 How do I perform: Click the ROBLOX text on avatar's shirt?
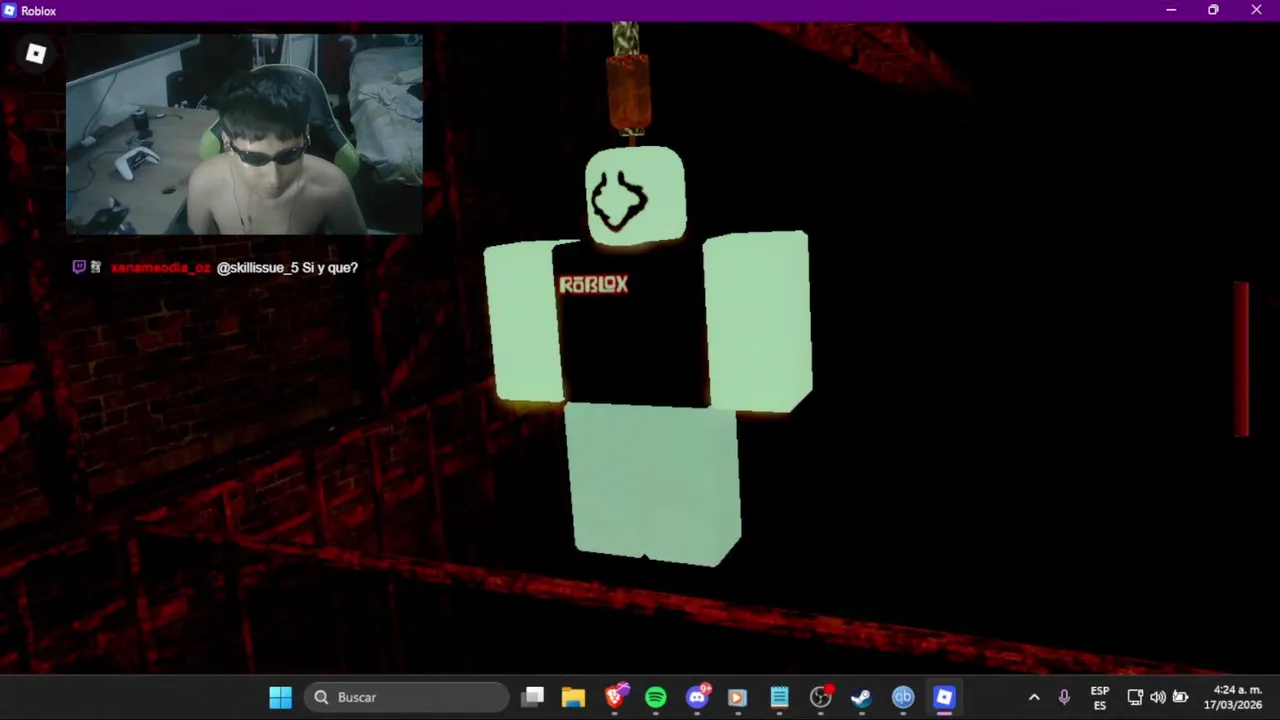point(593,285)
